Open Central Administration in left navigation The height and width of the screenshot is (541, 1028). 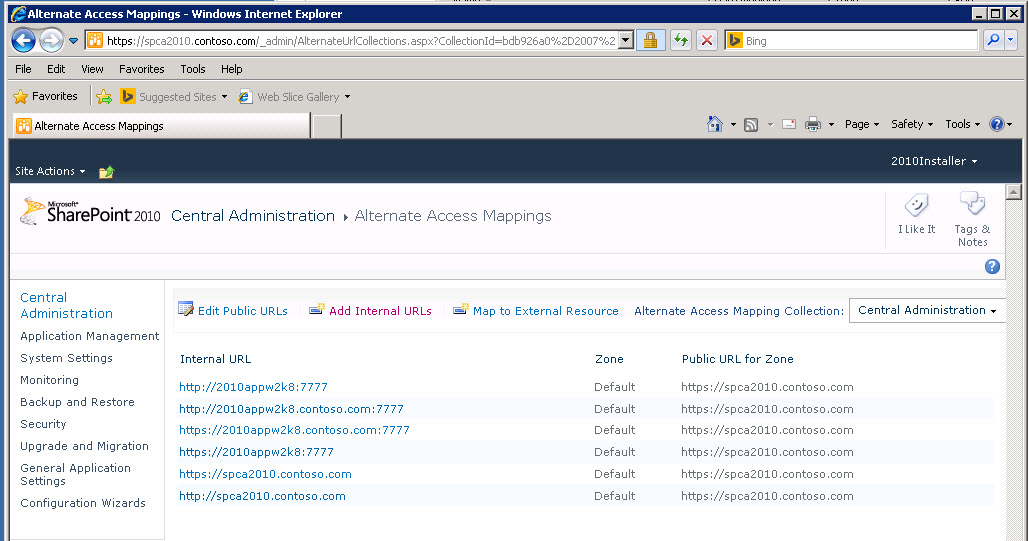point(66,306)
